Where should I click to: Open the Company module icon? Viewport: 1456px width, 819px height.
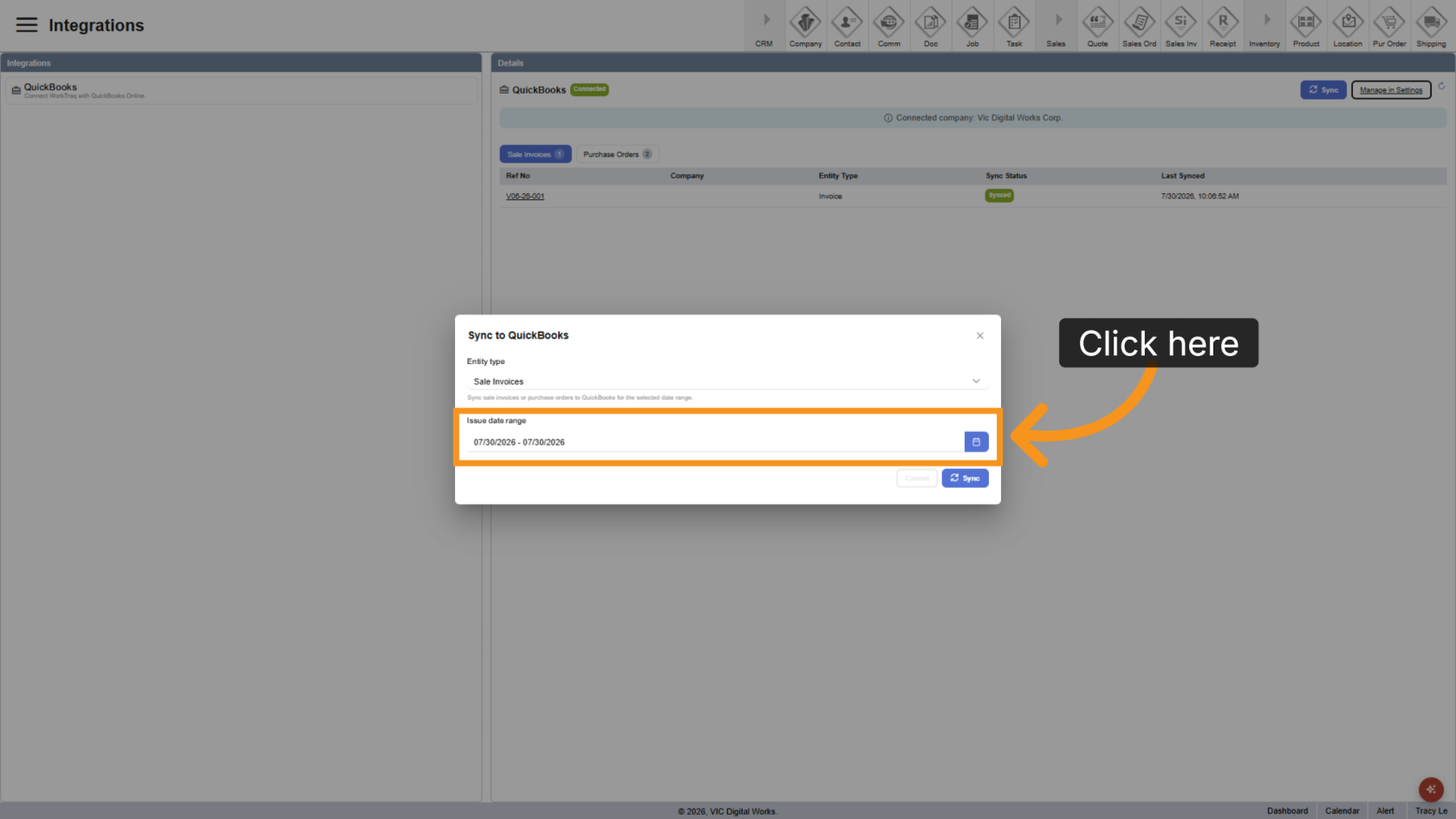click(x=805, y=27)
